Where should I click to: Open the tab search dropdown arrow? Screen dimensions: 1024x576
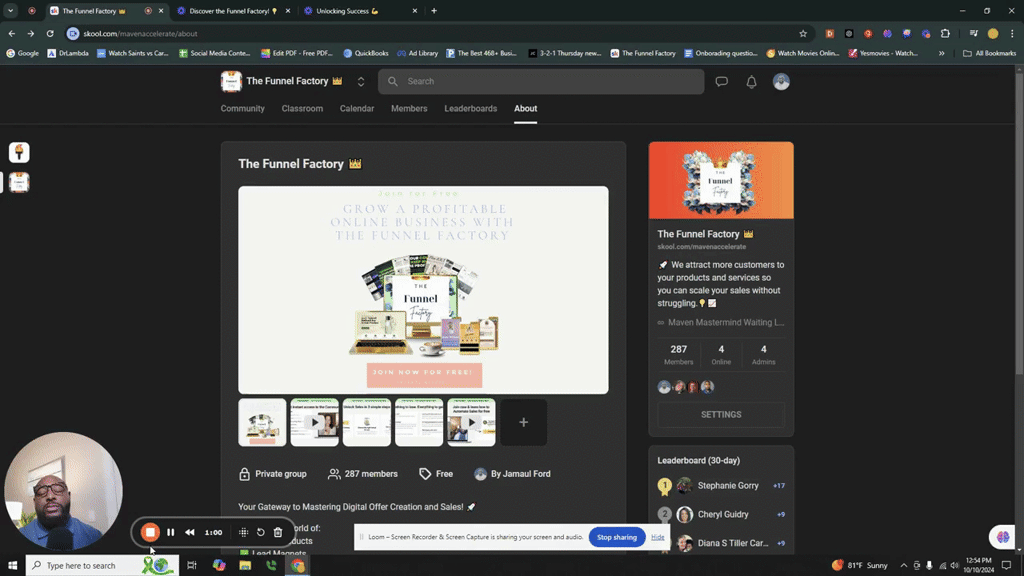pos(10,11)
